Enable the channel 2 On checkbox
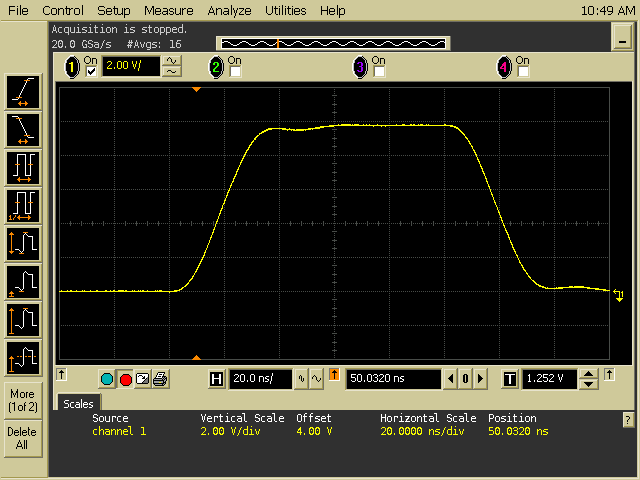640x480 pixels. tap(235, 72)
